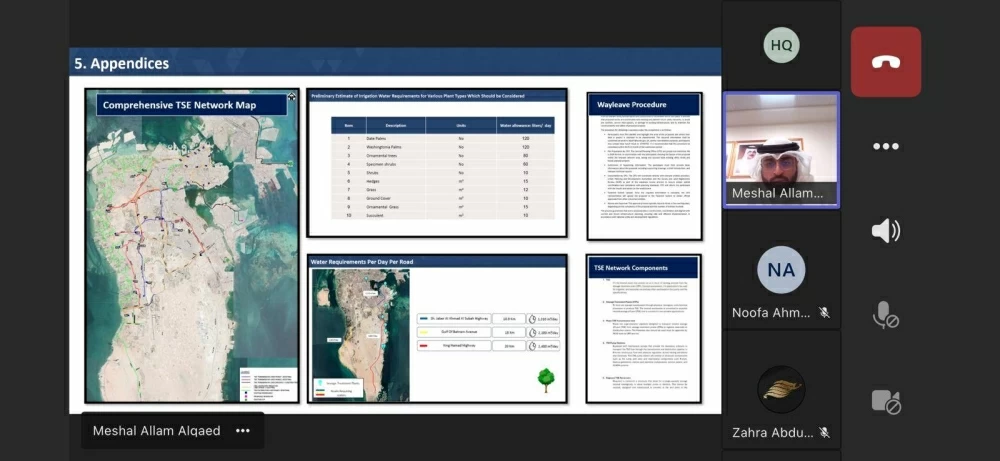
Task: Tap the speaker audio icon
Action: [886, 231]
